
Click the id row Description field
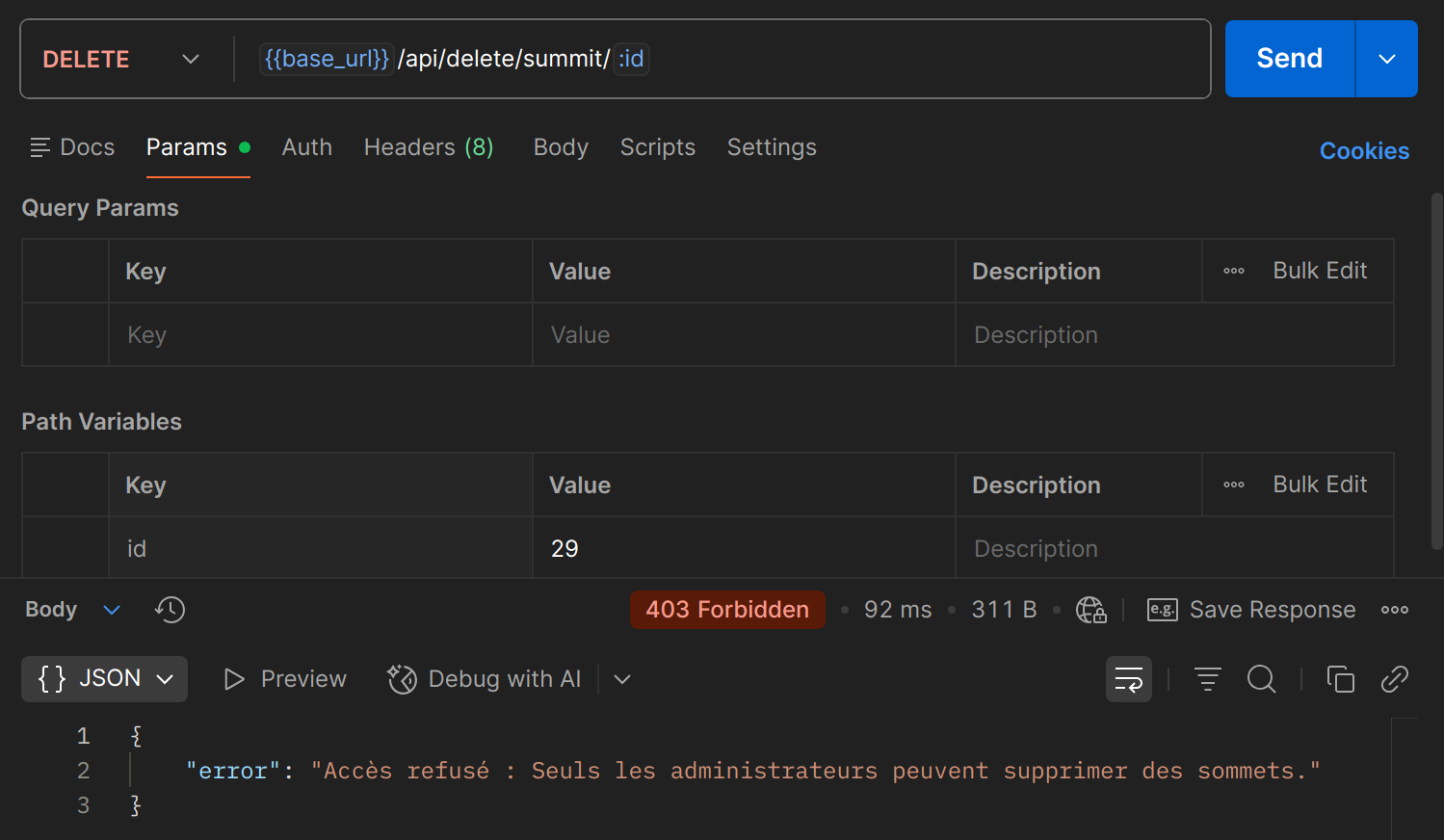[x=1174, y=548]
